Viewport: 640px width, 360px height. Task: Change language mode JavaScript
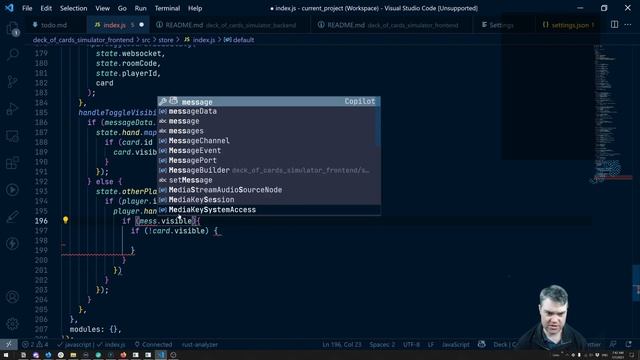[456, 344]
